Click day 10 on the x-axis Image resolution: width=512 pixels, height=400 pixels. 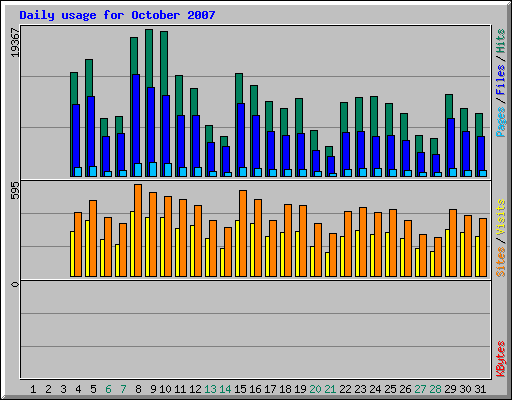point(165,389)
